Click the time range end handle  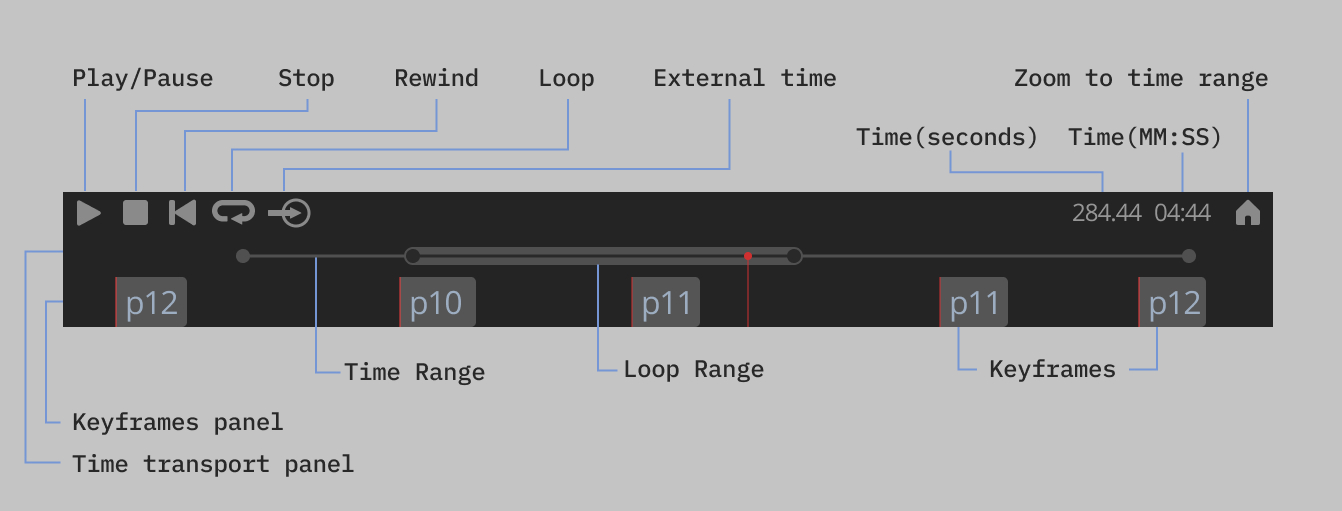point(1188,256)
